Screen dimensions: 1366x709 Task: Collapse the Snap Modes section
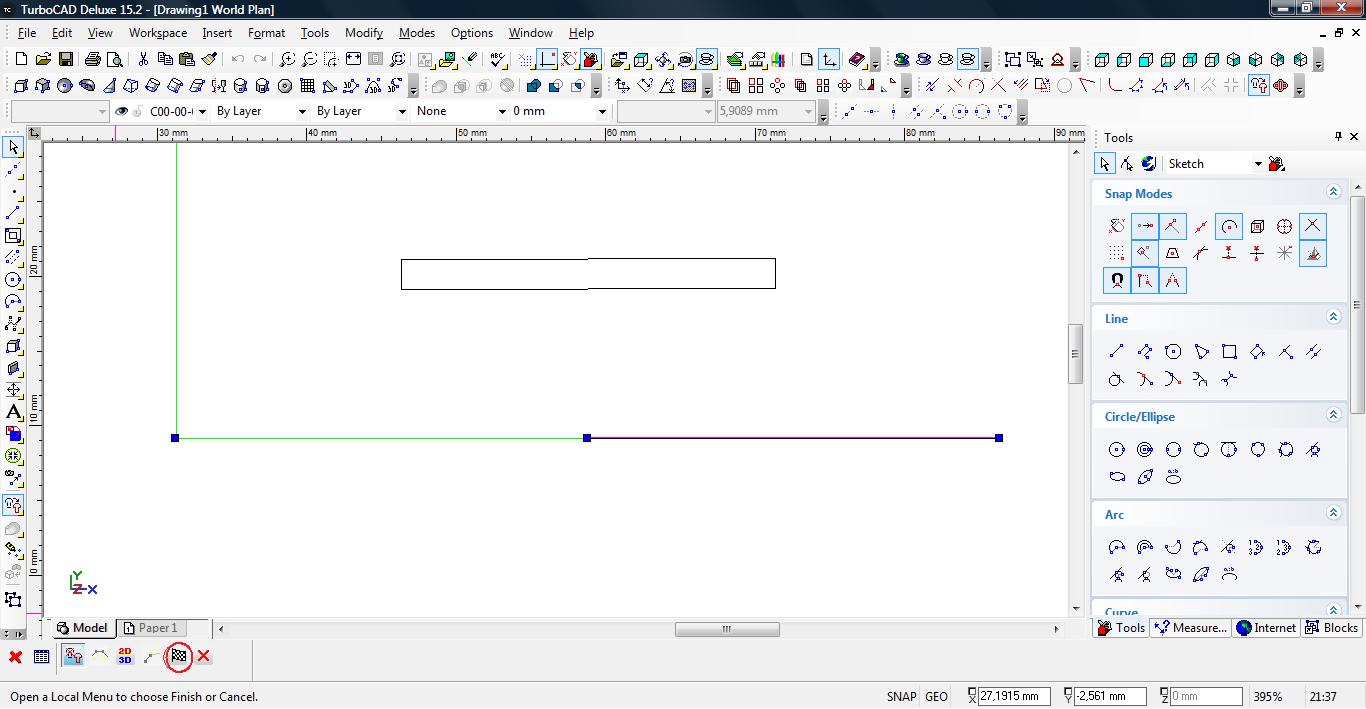coord(1333,192)
